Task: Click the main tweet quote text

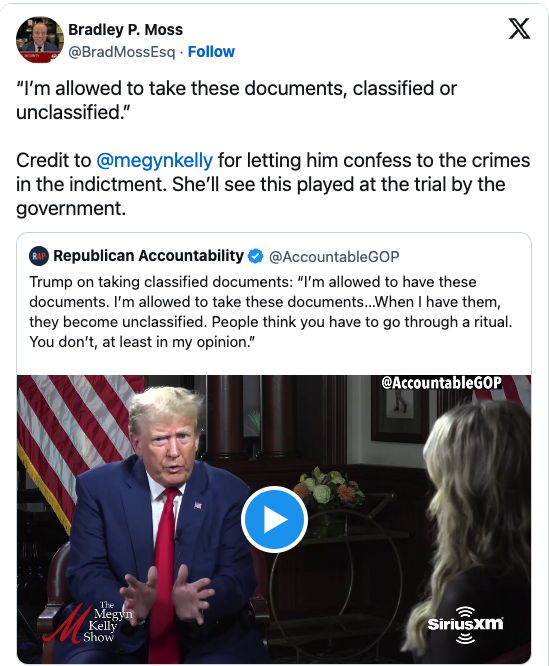Action: [x=236, y=100]
